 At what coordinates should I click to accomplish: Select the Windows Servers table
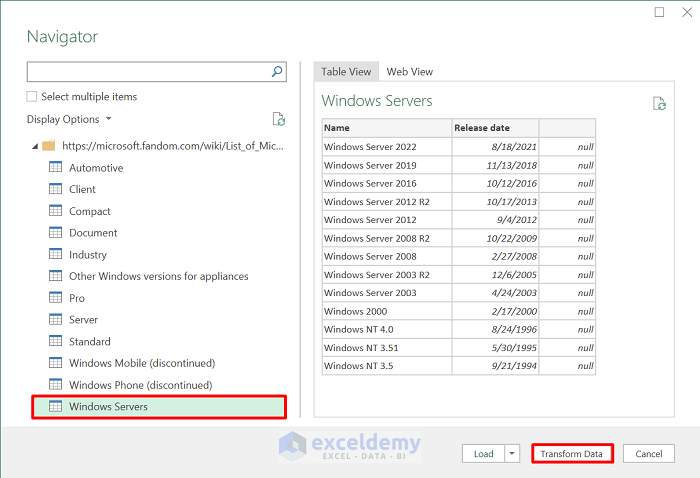coord(159,407)
